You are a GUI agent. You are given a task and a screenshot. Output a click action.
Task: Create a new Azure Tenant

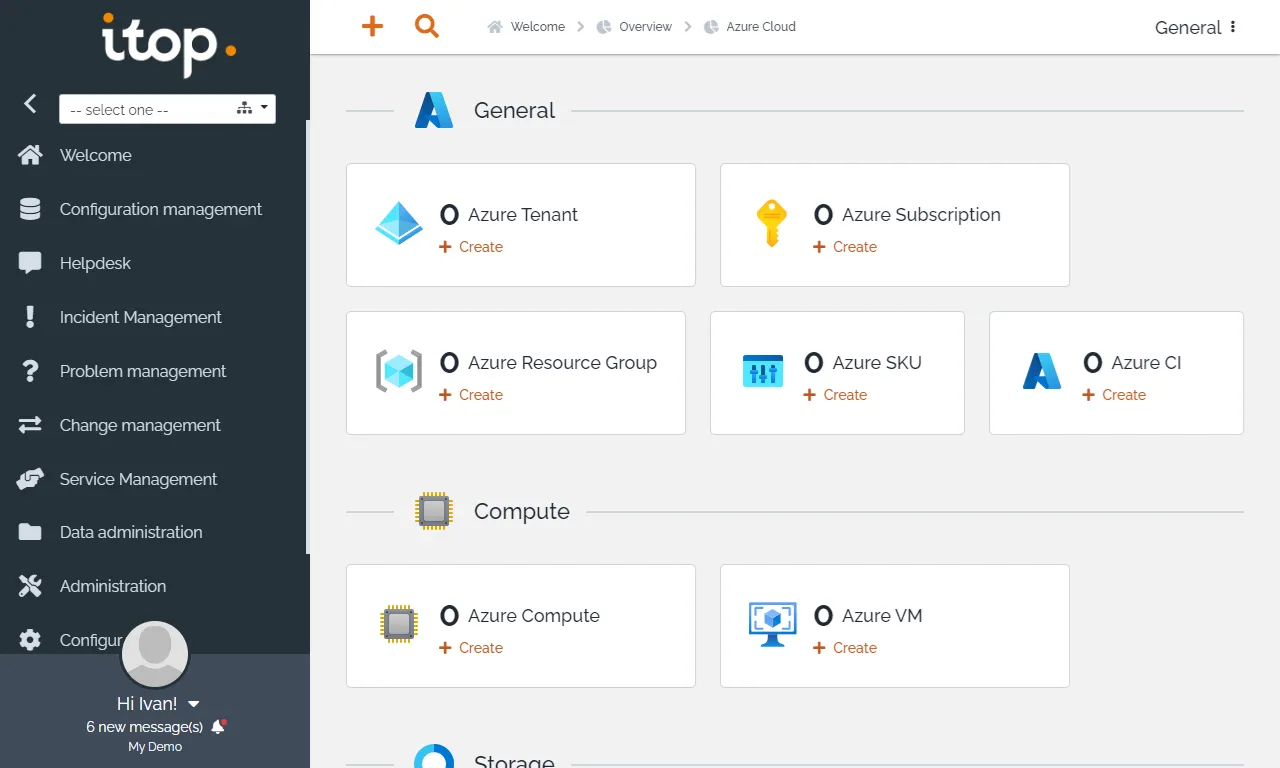click(471, 247)
